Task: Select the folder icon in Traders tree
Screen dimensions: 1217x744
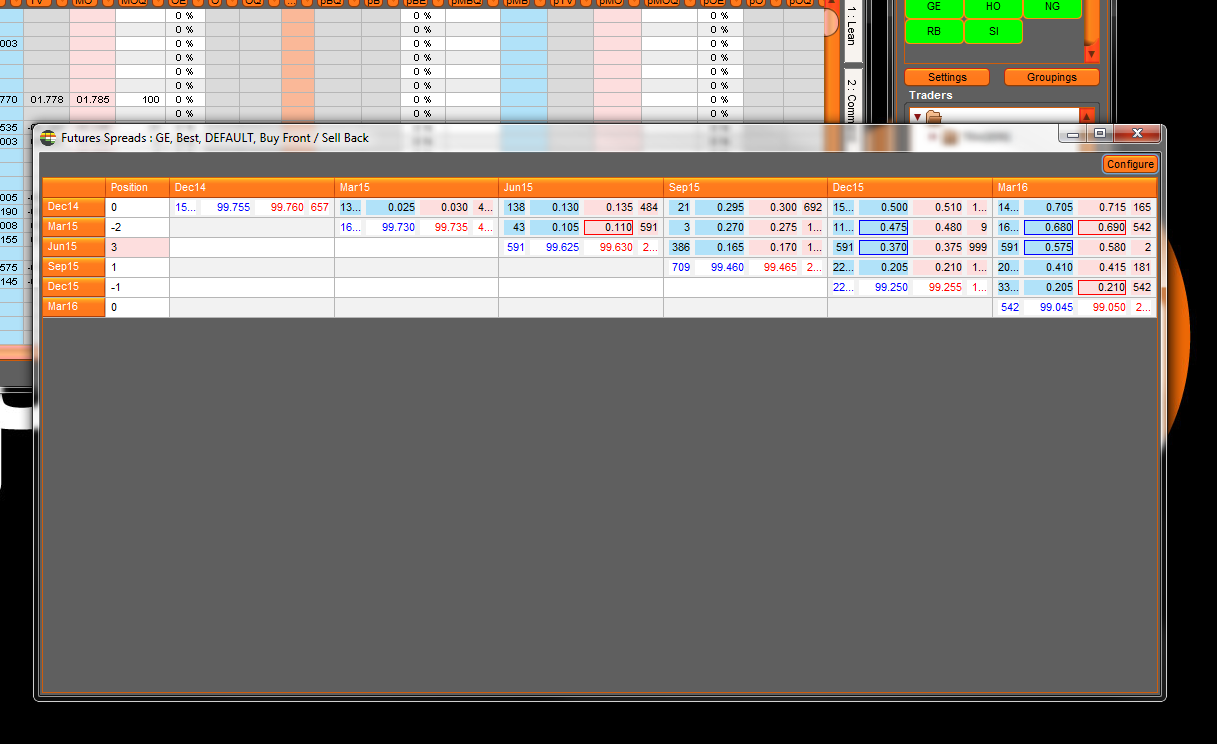Action: [x=934, y=117]
